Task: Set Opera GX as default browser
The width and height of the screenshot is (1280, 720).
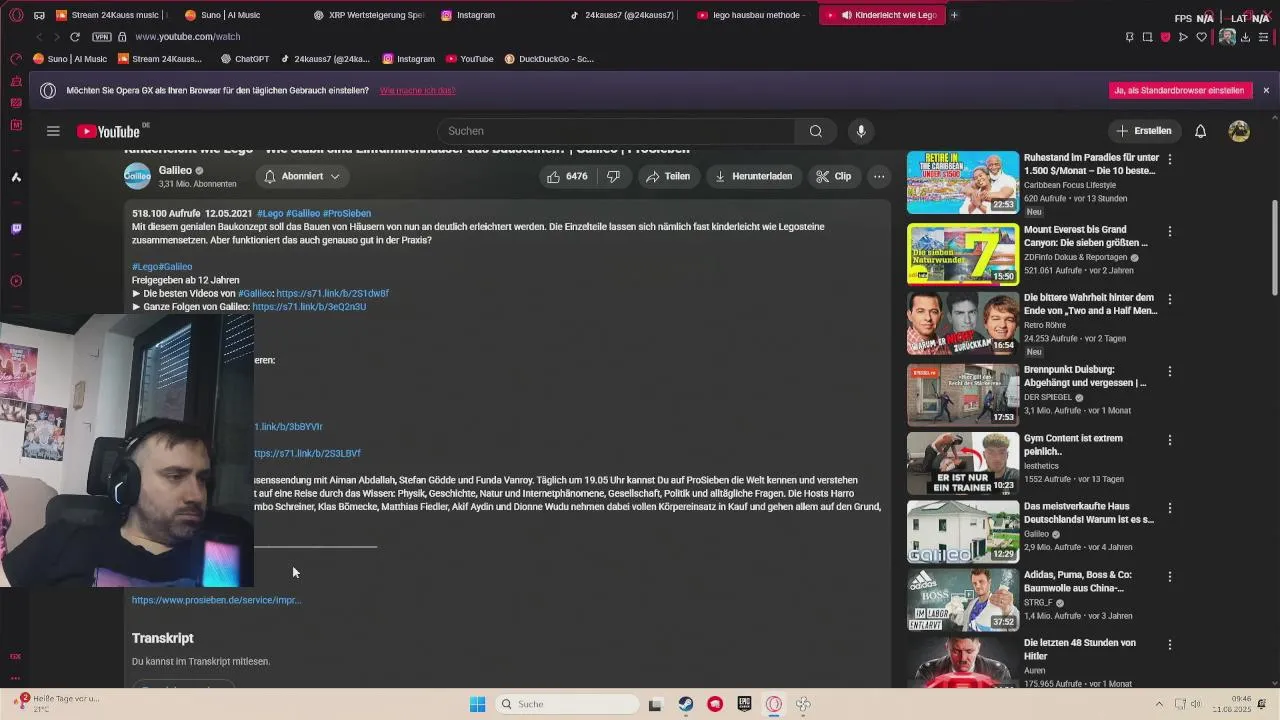Action: coord(1181,90)
